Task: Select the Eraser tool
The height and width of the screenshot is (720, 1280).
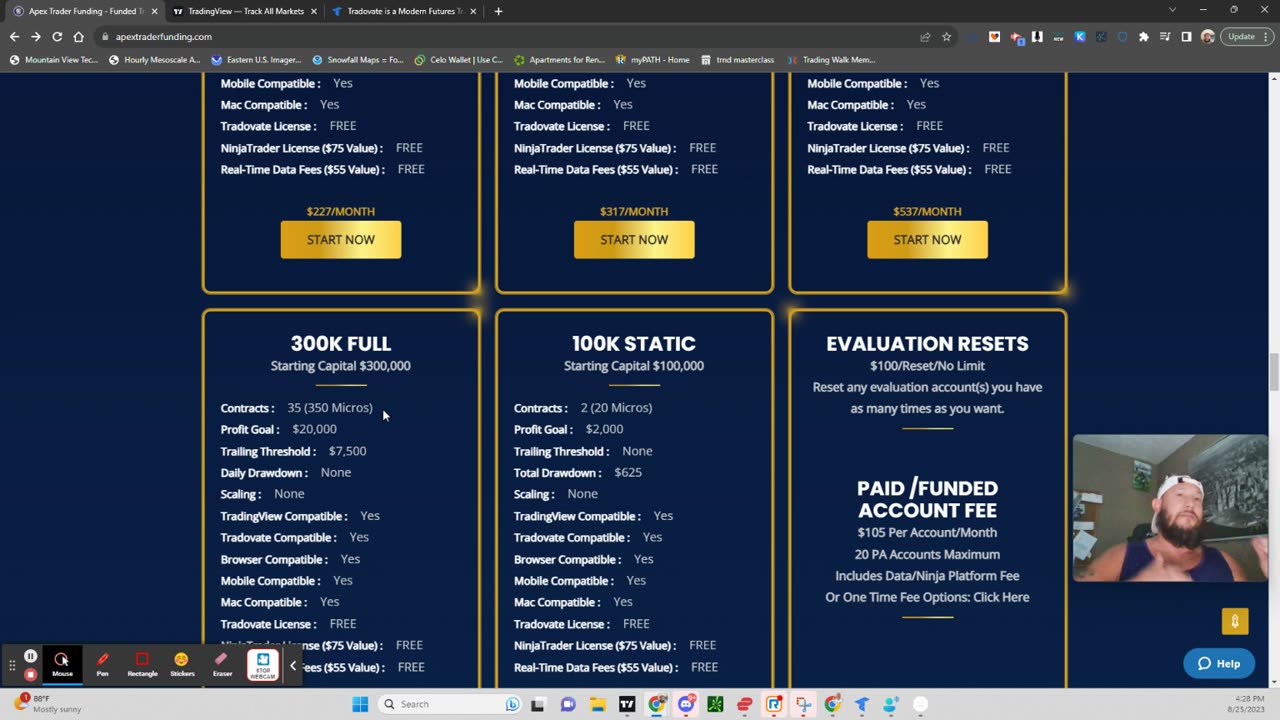Action: tap(222, 663)
